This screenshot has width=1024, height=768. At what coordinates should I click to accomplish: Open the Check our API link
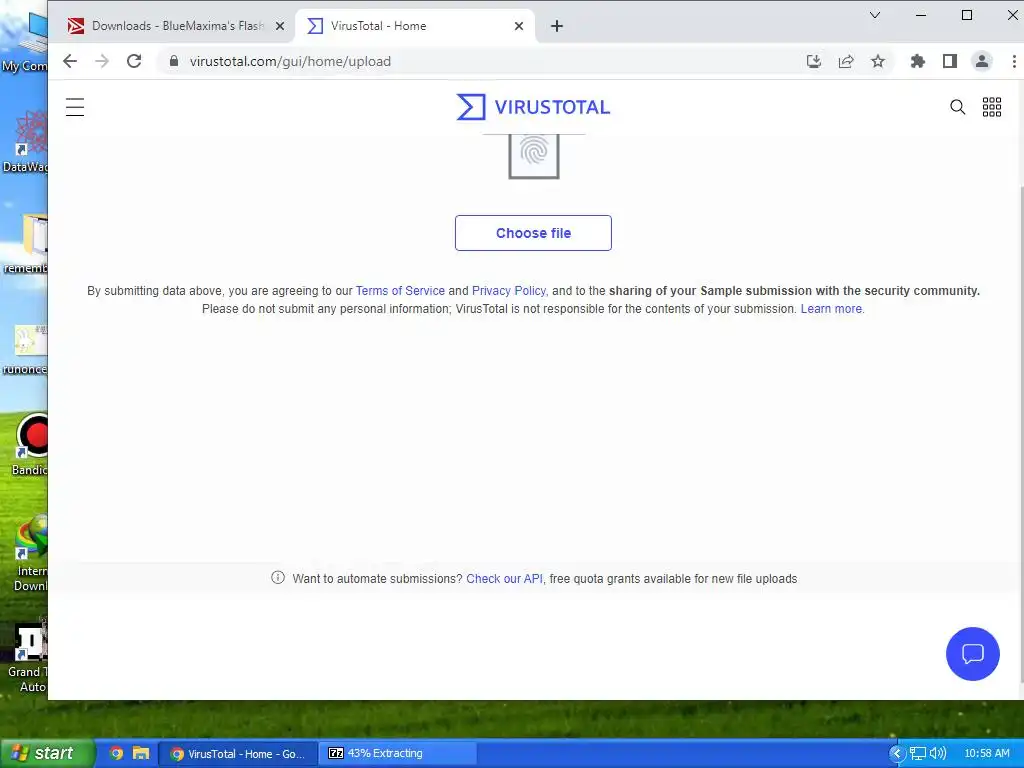click(504, 579)
